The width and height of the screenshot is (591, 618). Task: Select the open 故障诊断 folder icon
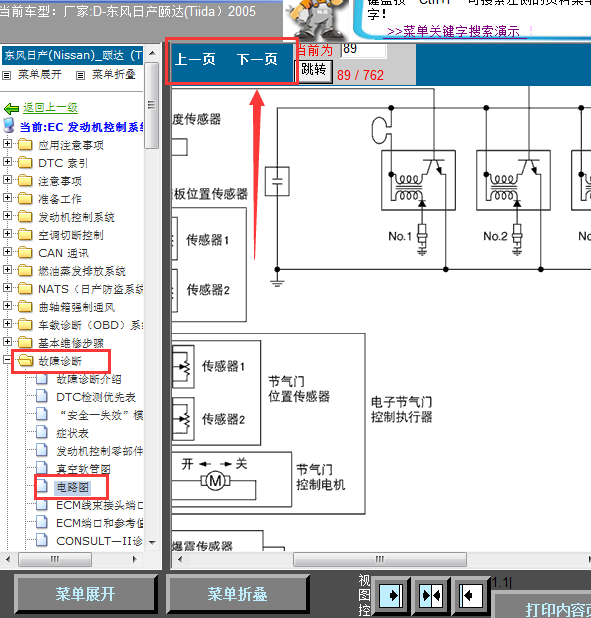click(x=26, y=361)
